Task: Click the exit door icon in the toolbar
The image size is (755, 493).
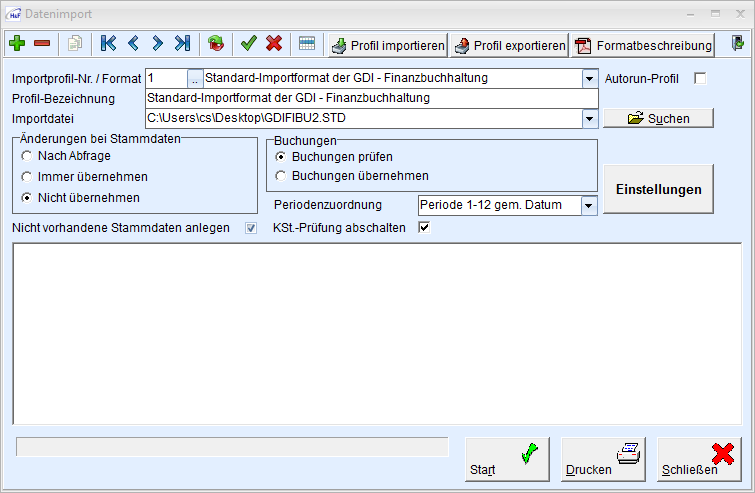Action: 737,43
